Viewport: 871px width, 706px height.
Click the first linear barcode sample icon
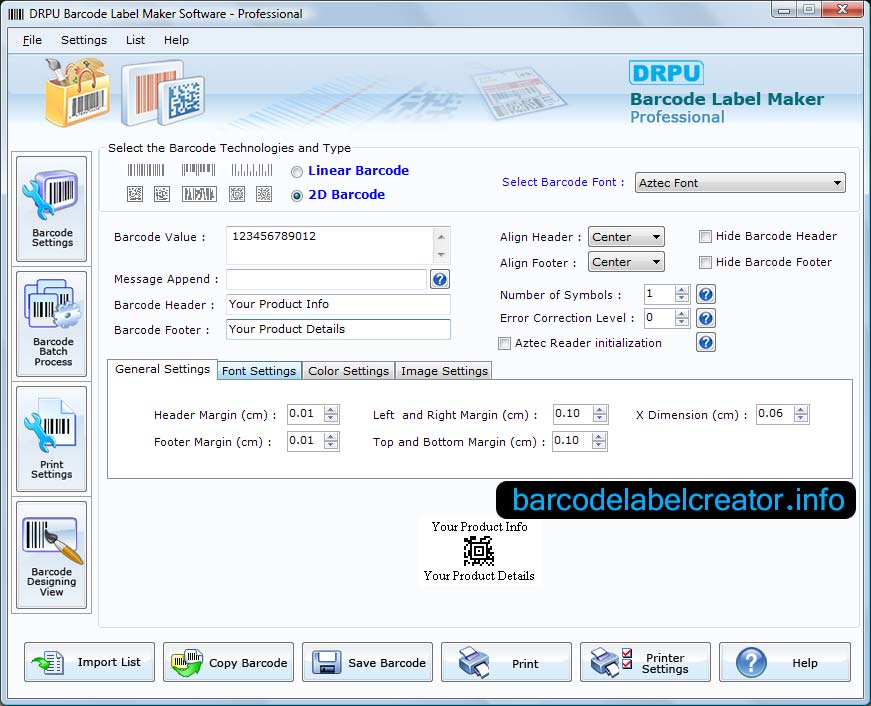[x=146, y=170]
